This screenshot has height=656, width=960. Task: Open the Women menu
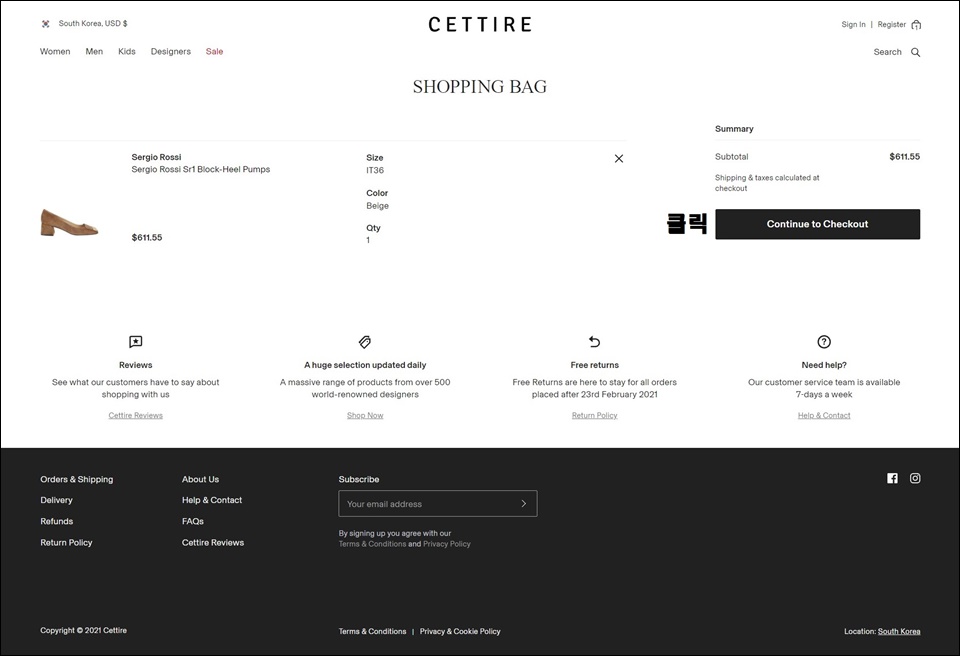[55, 51]
